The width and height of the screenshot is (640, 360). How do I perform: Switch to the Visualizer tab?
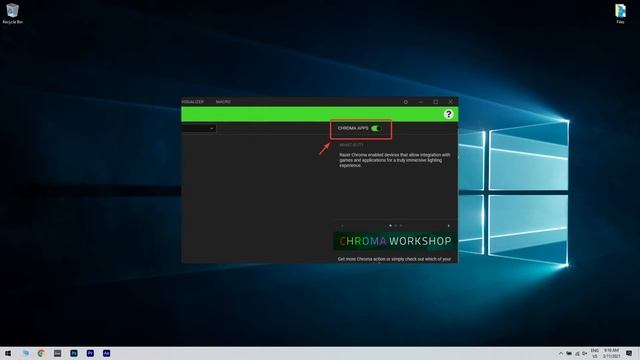tap(192, 102)
